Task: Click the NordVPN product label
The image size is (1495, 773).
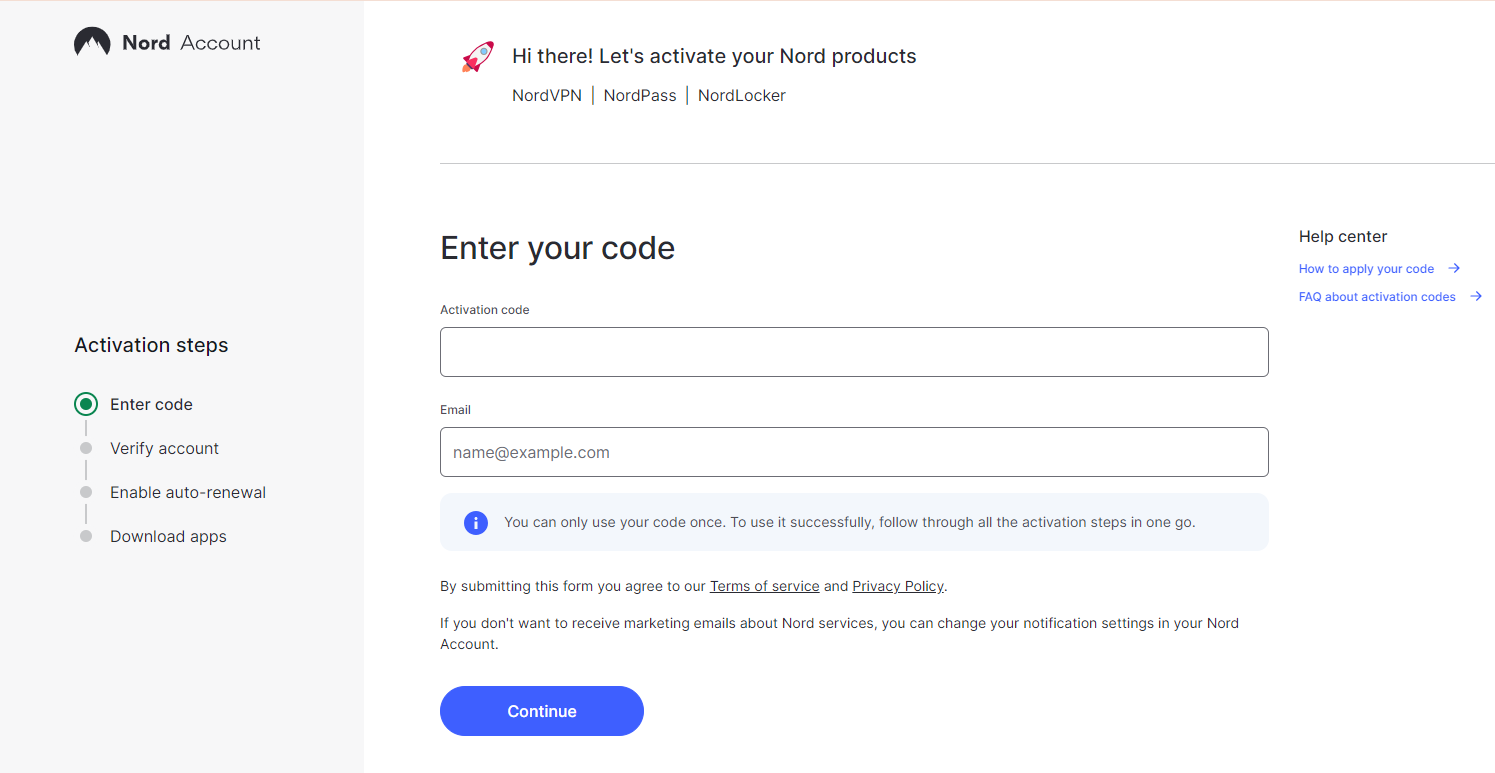Action: point(547,96)
